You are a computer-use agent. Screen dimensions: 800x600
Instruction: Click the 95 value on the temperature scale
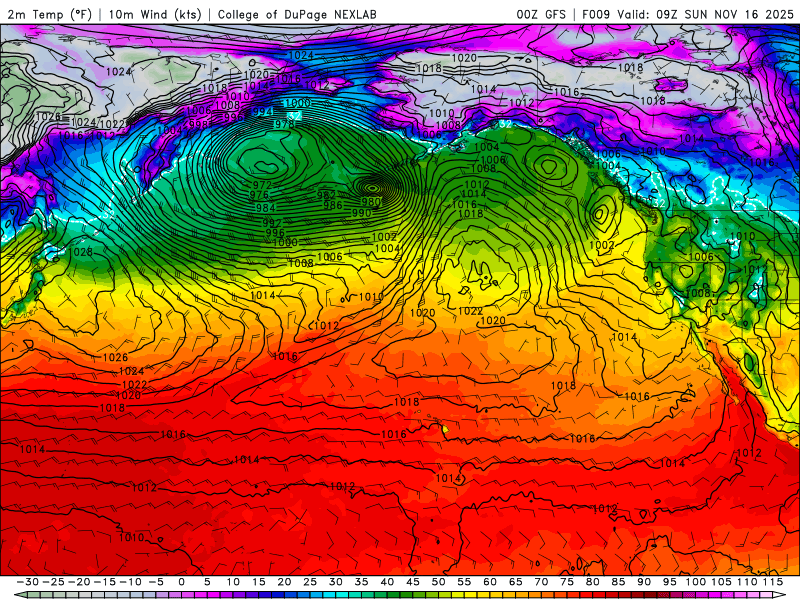pos(669,582)
